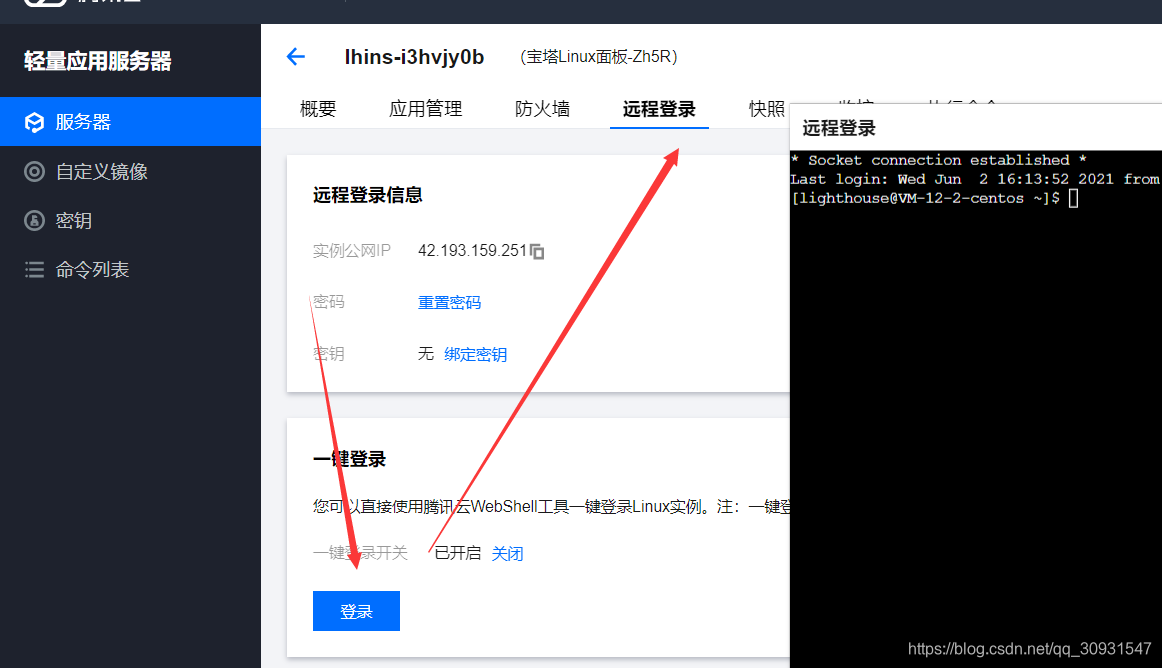
Task: Click the 重置密码 link
Action: coord(449,302)
